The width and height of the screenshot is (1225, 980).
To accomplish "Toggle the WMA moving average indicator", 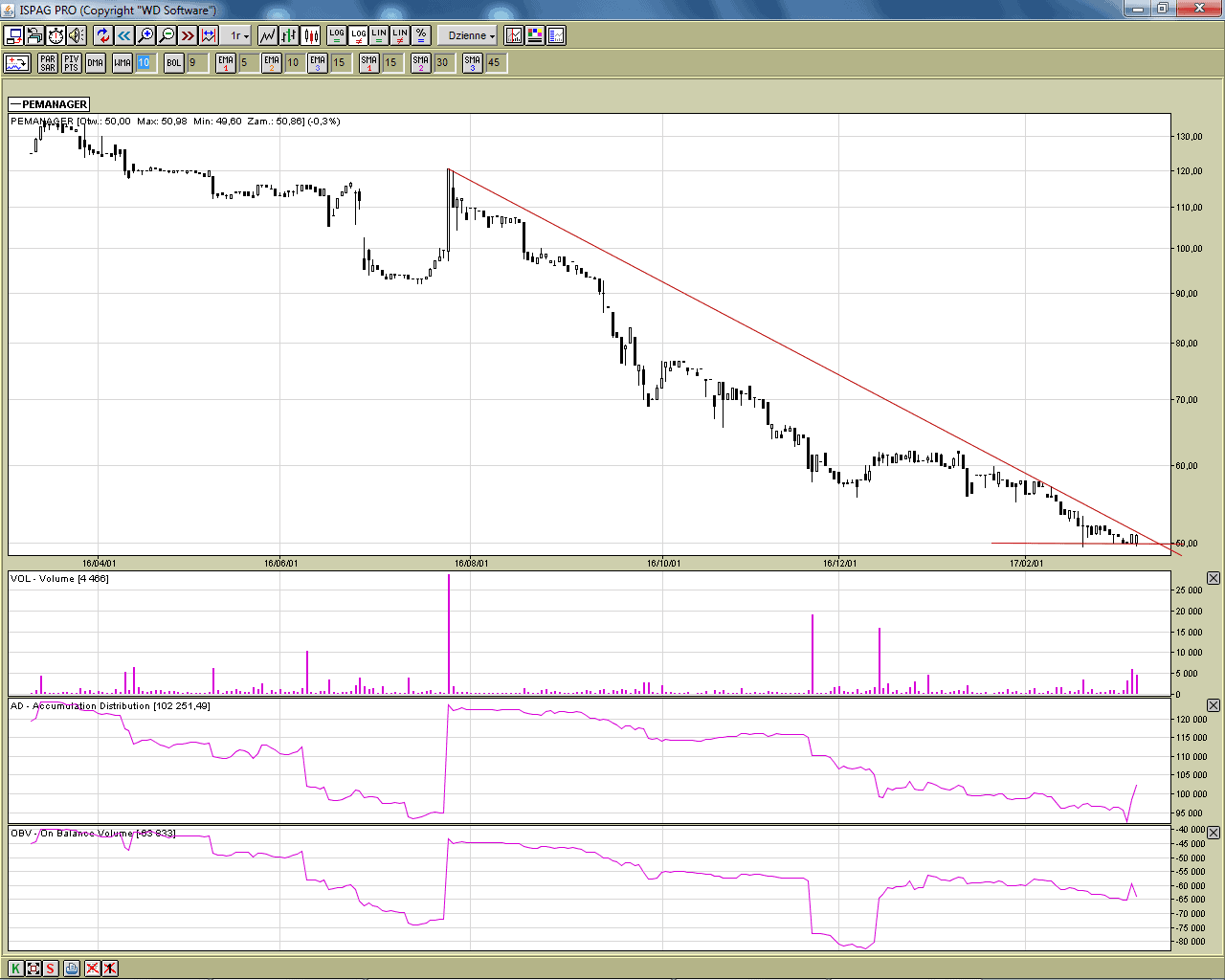I will [x=122, y=63].
